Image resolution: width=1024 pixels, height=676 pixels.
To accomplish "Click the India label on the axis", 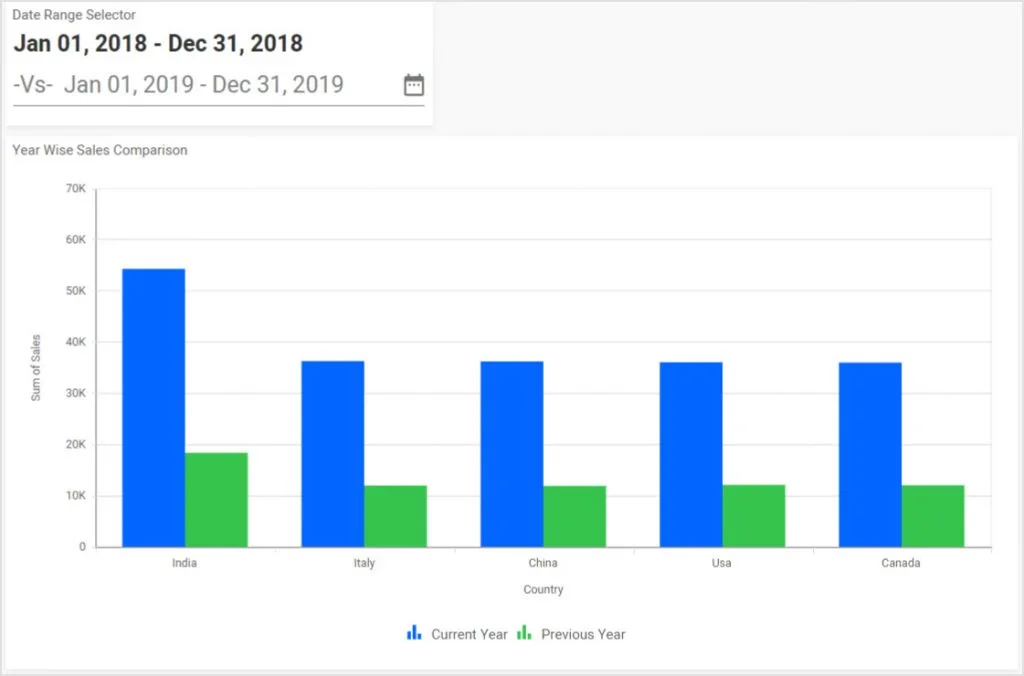I will pyautogui.click(x=184, y=563).
